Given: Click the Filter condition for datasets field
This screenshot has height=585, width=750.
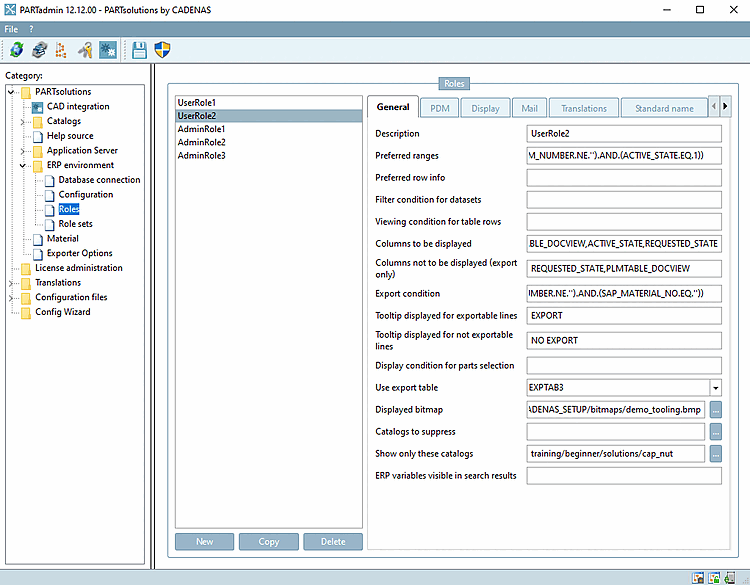Looking at the screenshot, I should (x=624, y=199).
